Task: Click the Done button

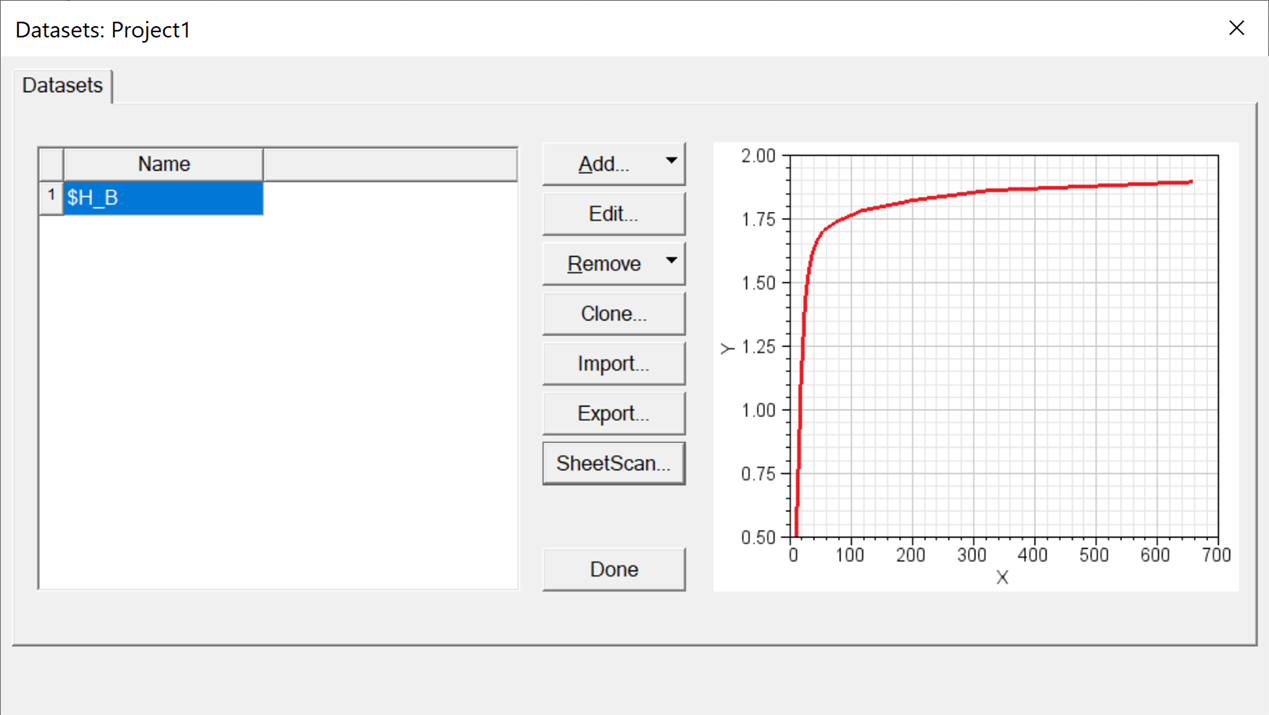Action: point(614,569)
